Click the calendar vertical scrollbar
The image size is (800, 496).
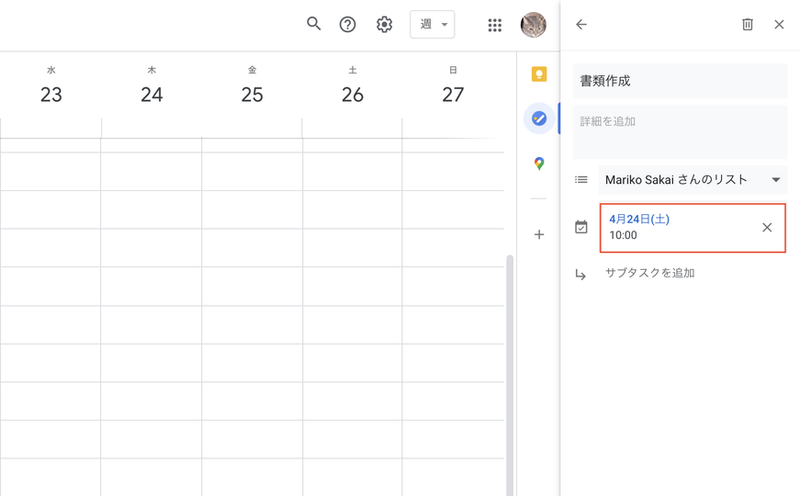point(509,375)
